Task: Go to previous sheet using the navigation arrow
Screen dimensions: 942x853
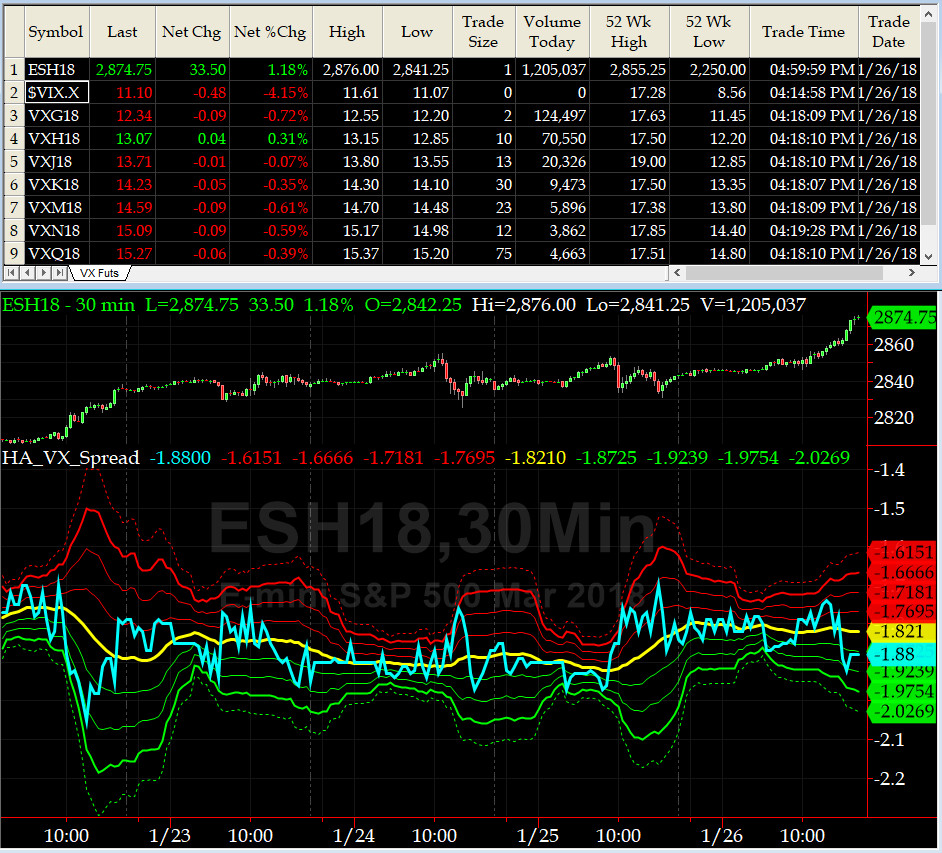Action: [27, 273]
